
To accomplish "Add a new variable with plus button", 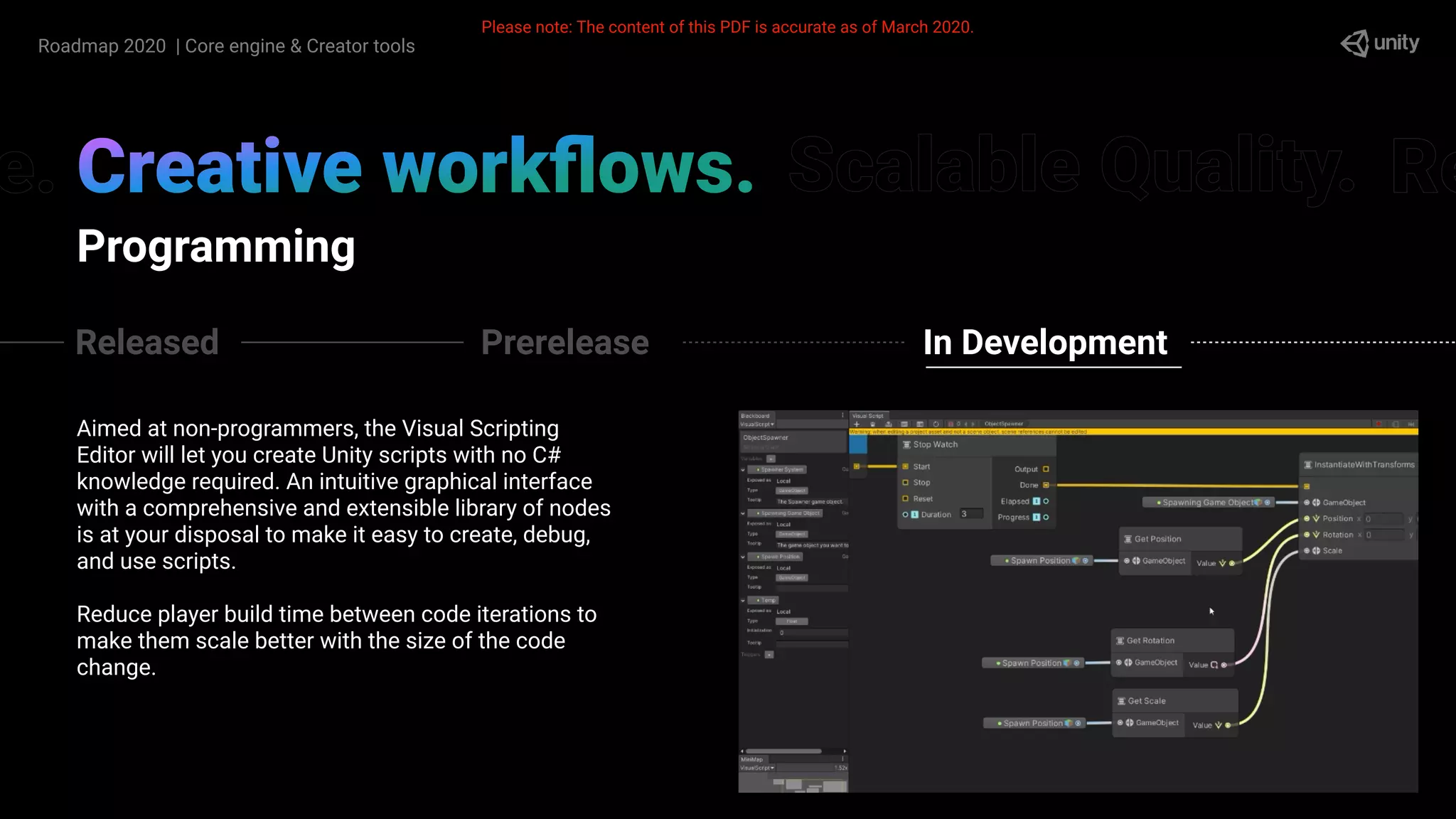I will point(771,459).
